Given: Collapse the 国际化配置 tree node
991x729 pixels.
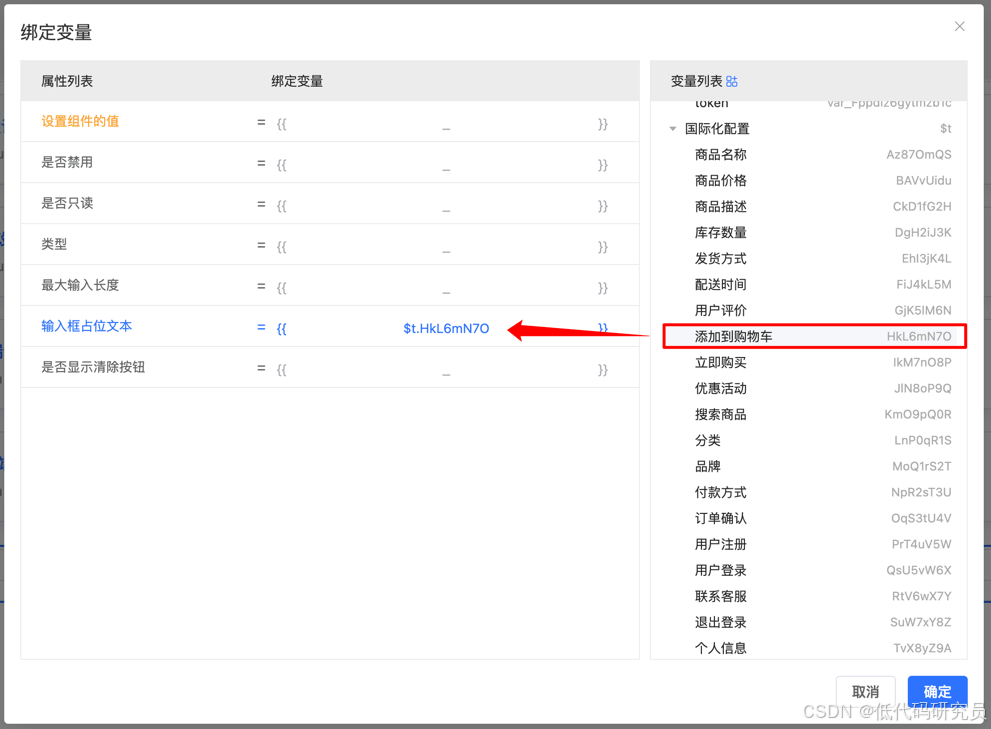Looking at the screenshot, I should click(672, 129).
